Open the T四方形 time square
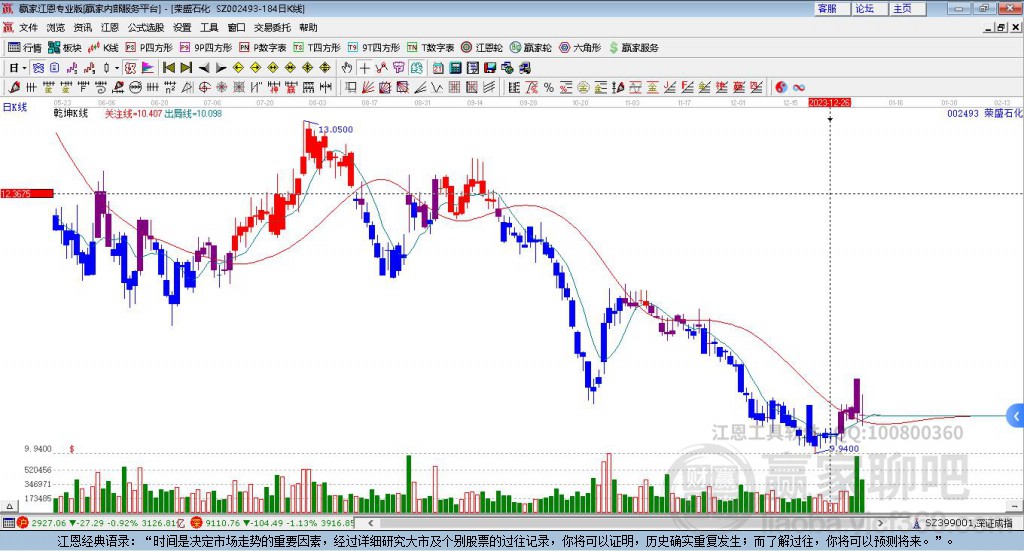The image size is (1024, 551). click(317, 48)
